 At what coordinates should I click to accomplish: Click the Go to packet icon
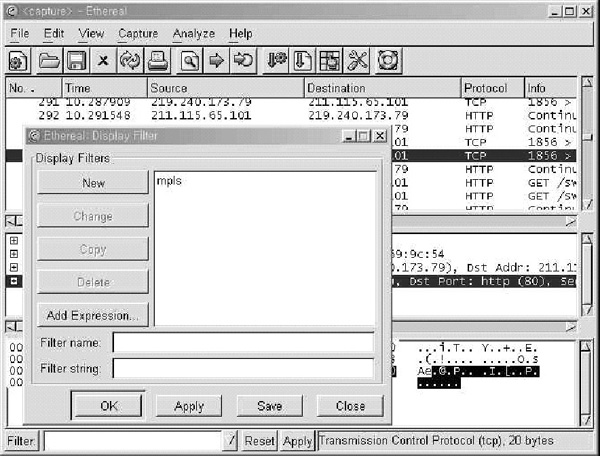(243, 61)
